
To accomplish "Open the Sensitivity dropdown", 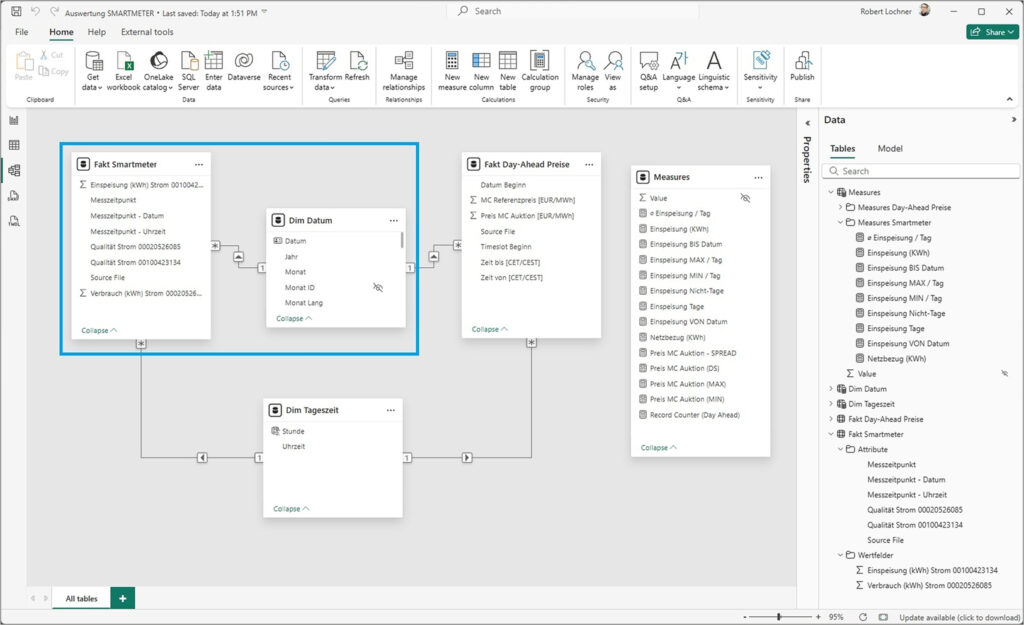I will [x=760, y=71].
